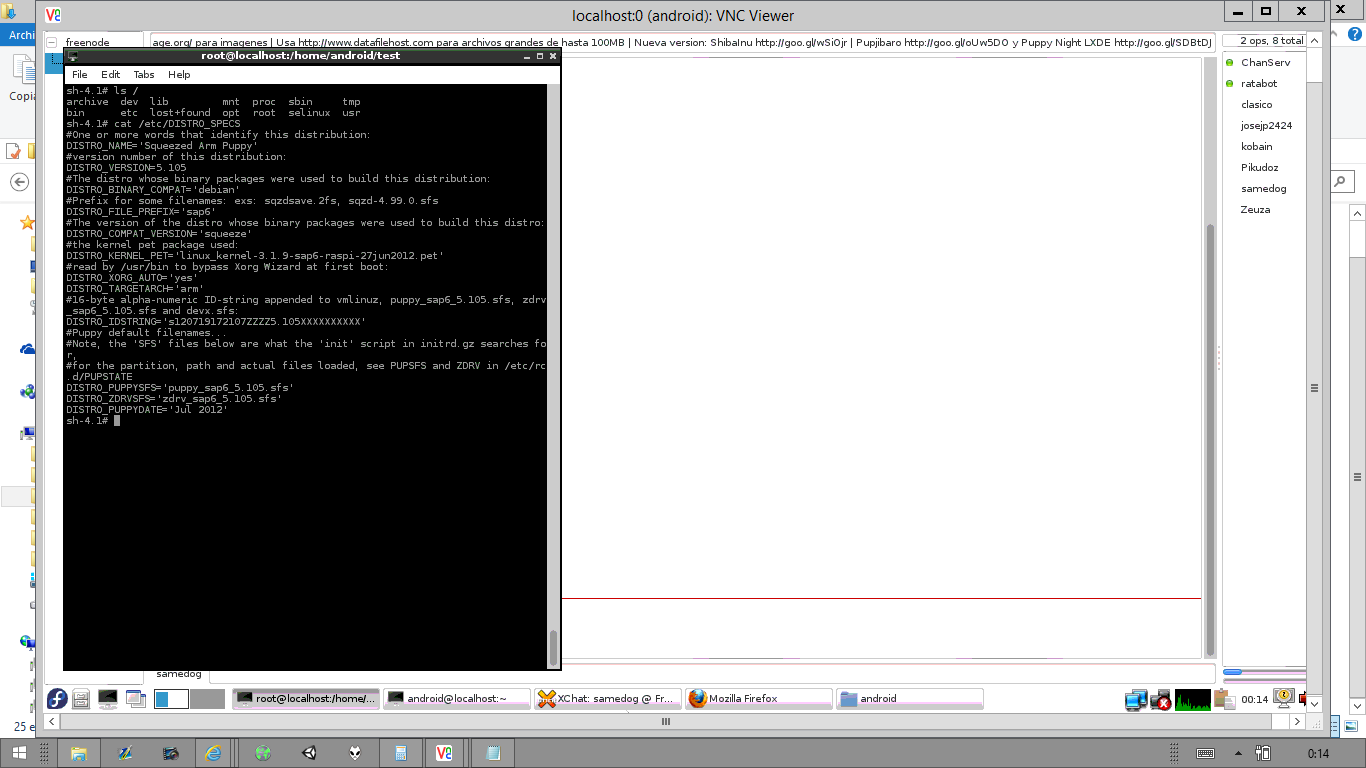Select the freenode tab in XChat

click(x=88, y=42)
